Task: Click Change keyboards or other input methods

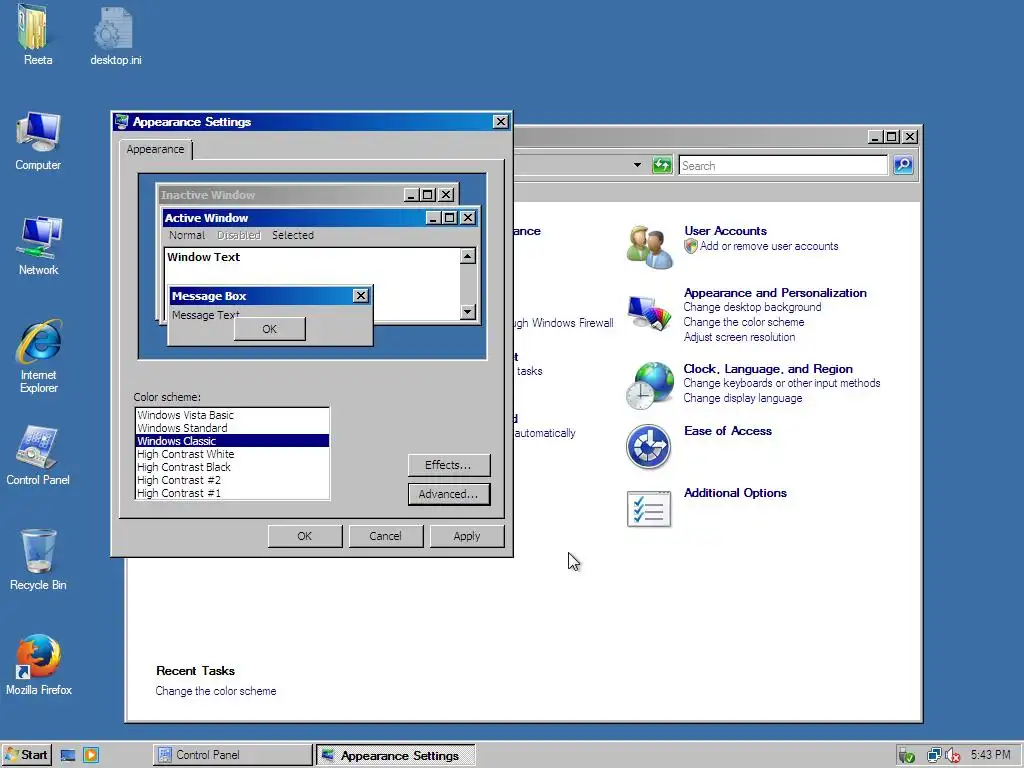Action: (x=782, y=383)
